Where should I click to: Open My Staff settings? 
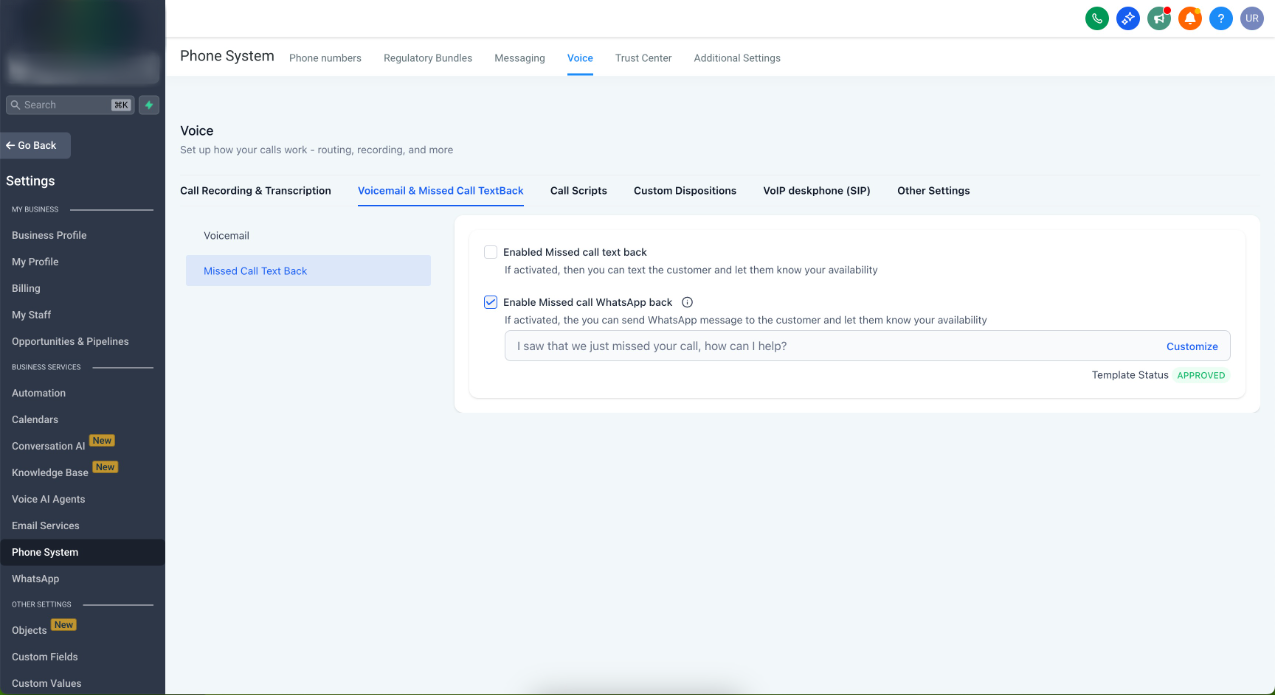click(31, 315)
